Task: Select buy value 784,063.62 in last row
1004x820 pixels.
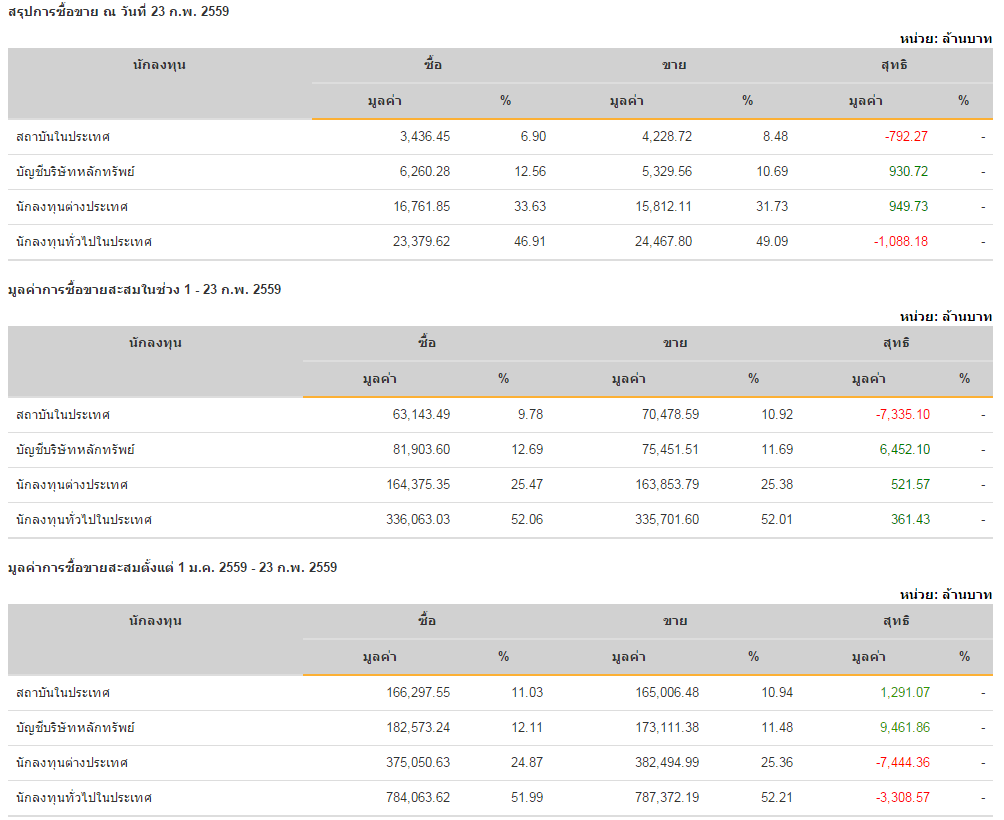Action: click(418, 798)
